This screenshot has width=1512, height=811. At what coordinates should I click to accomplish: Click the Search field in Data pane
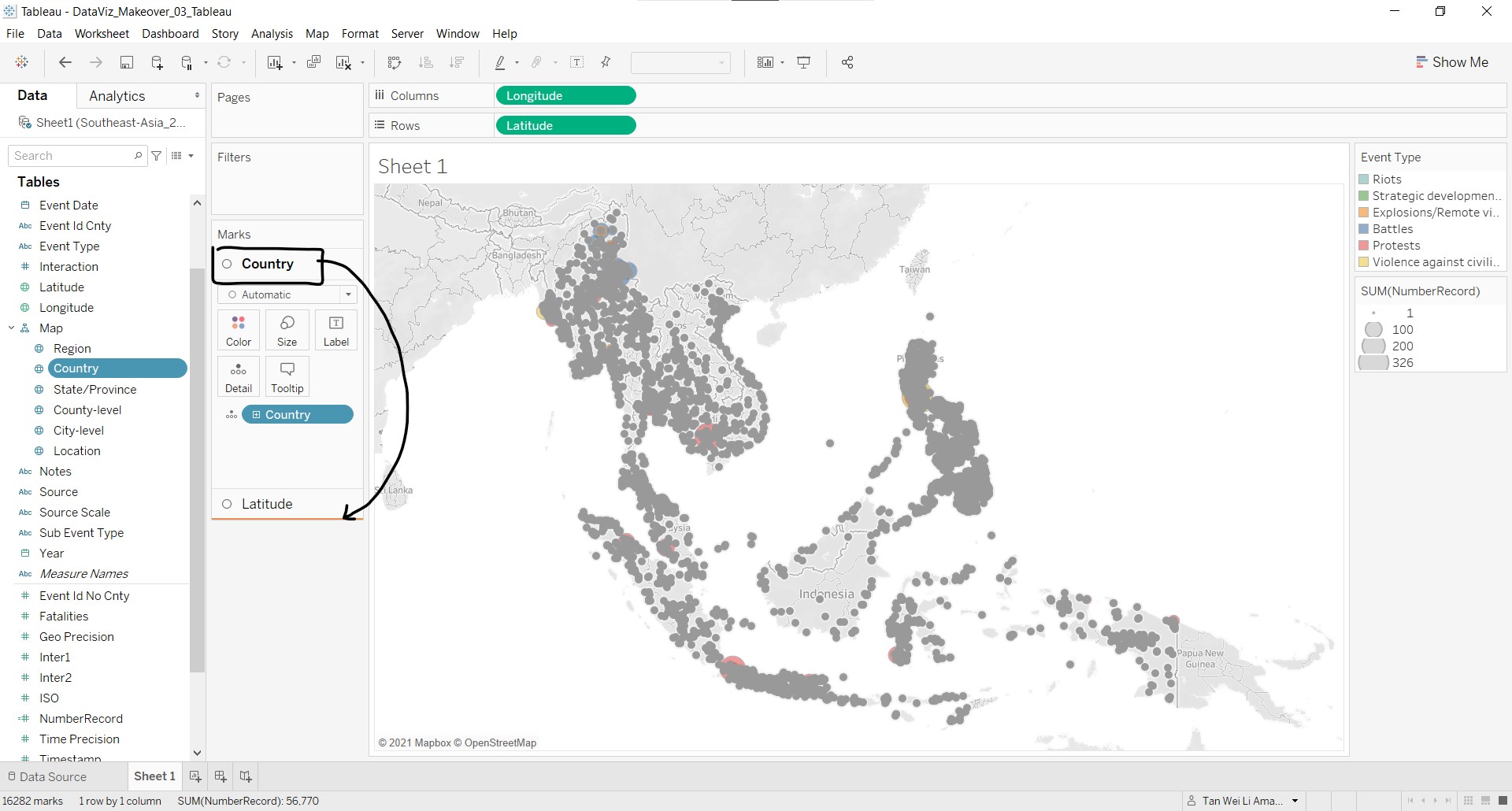coord(72,156)
